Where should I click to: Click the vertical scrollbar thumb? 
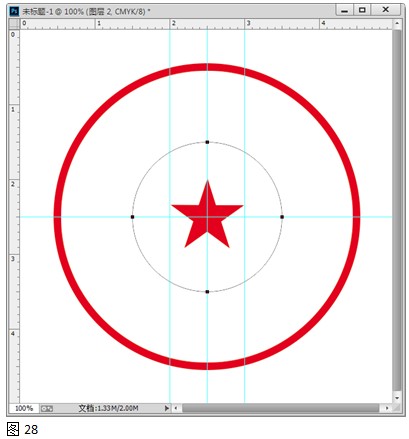coord(397,210)
